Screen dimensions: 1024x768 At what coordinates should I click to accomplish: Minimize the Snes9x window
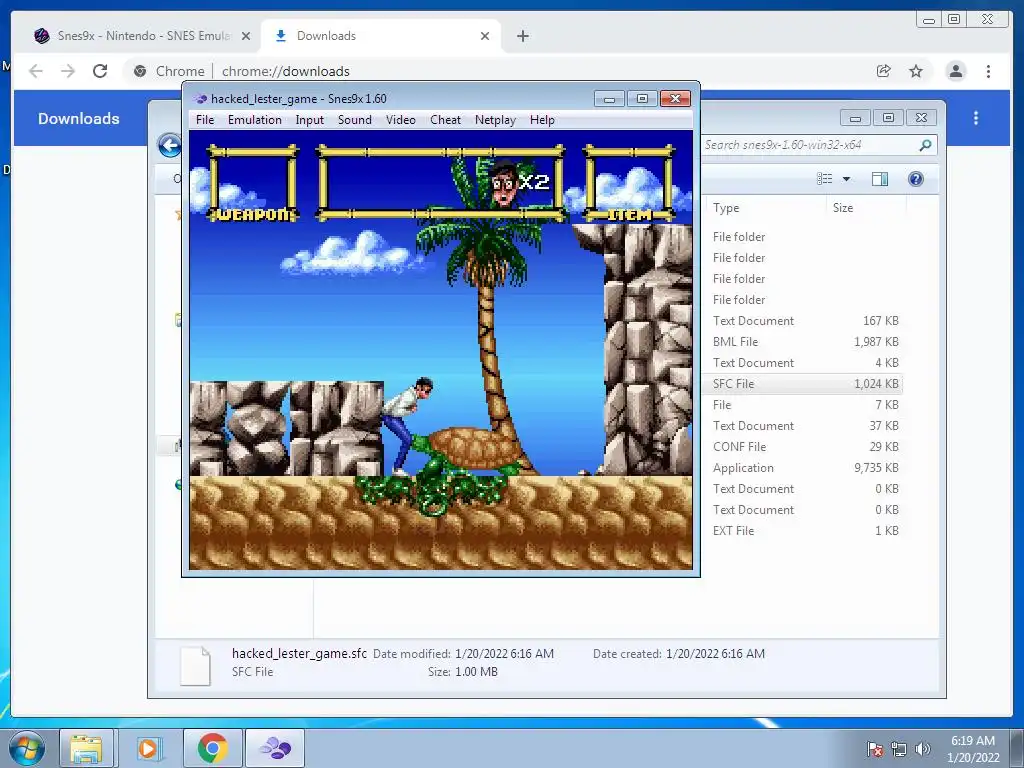tap(609, 99)
